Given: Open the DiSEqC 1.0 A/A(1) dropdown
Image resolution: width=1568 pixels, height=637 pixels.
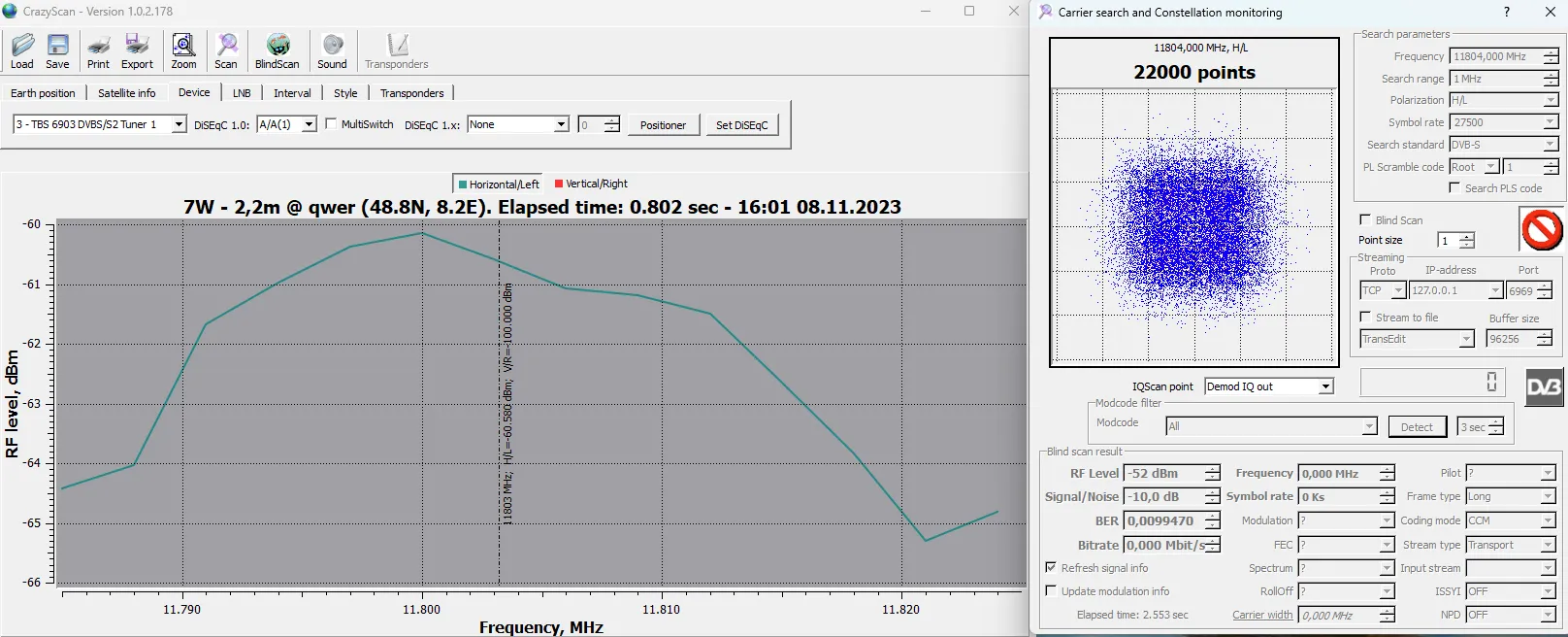Looking at the screenshot, I should [x=309, y=124].
